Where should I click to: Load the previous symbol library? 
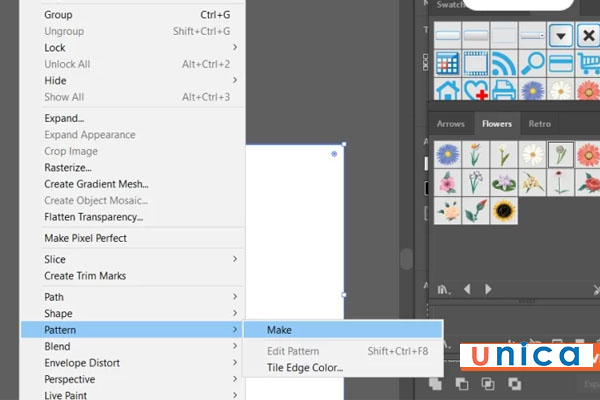tap(467, 289)
